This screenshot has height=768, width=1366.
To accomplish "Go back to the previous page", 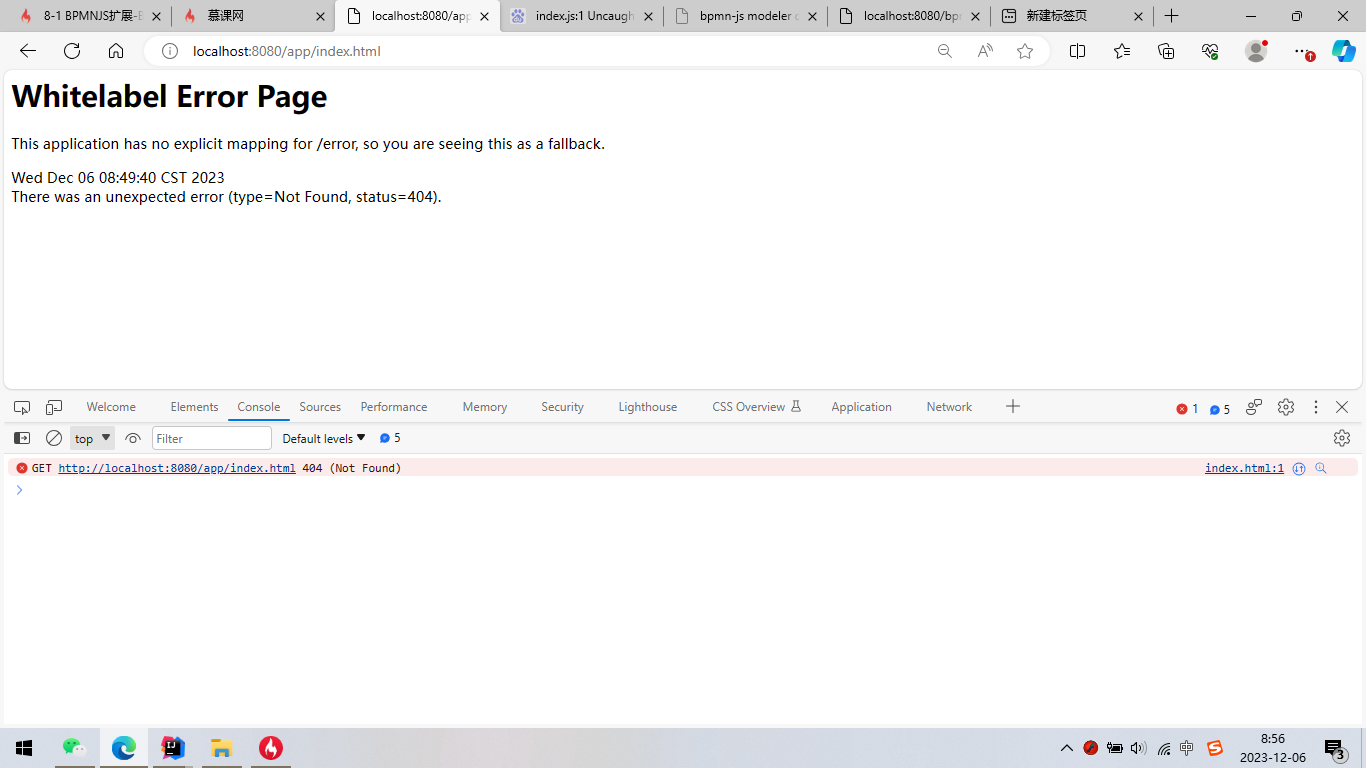I will pos(27,51).
